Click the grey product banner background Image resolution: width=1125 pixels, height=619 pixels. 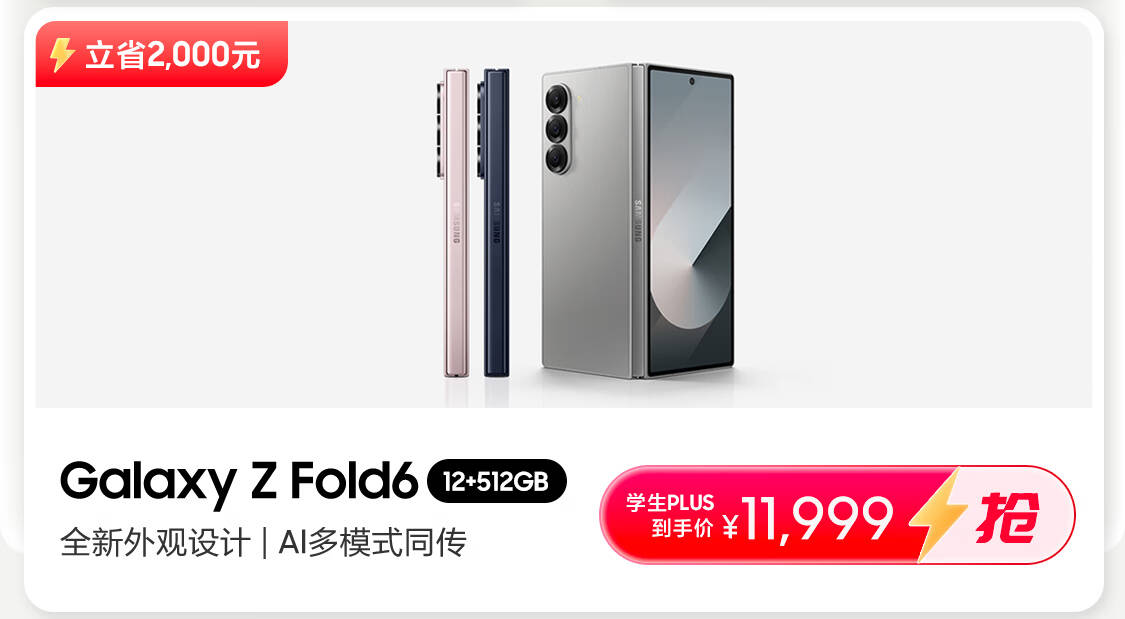click(215, 251)
